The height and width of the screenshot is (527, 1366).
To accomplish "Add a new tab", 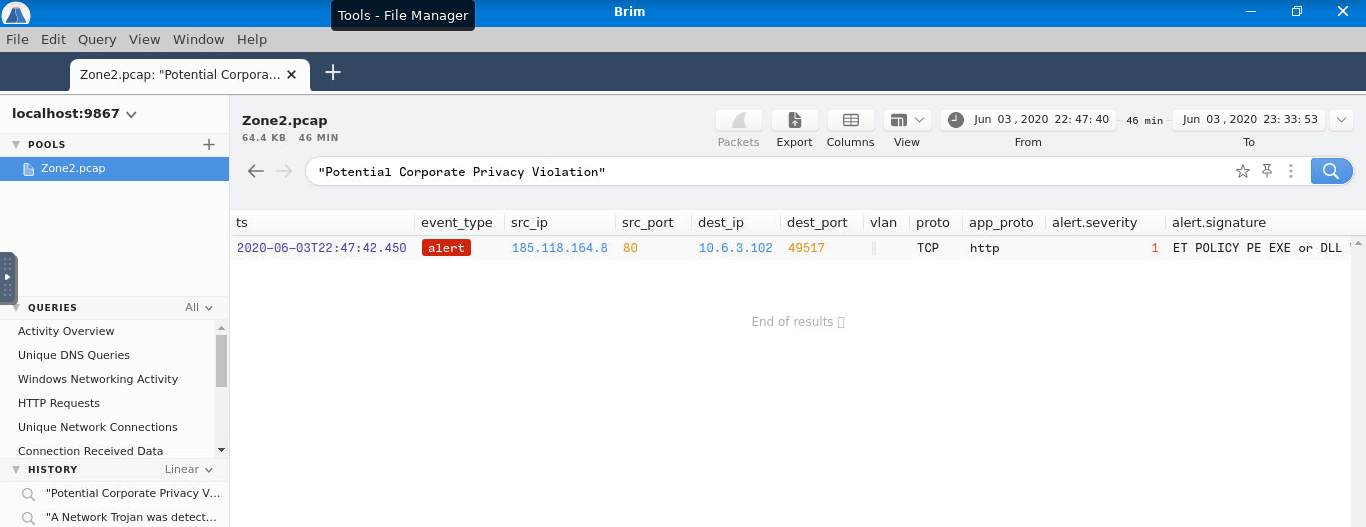I will pyautogui.click(x=333, y=72).
